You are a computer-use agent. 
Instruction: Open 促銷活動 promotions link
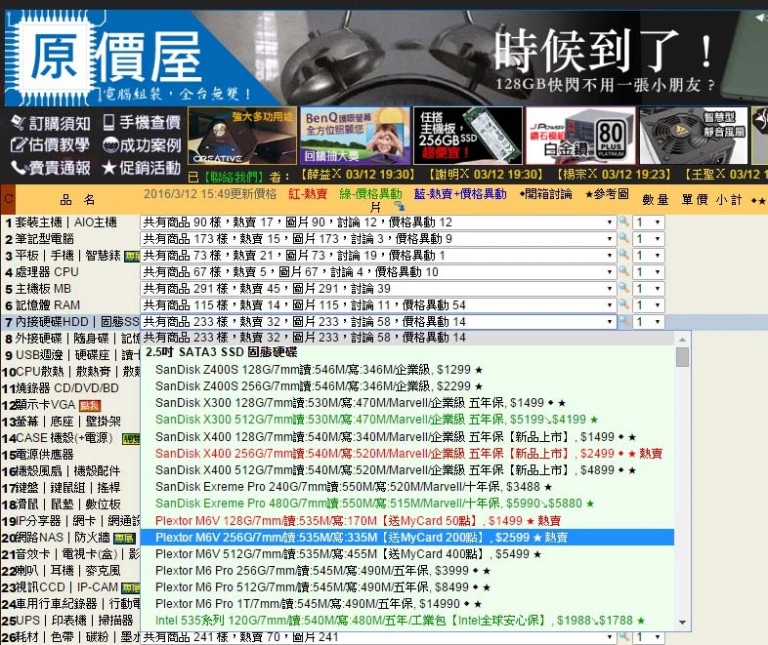[142, 167]
